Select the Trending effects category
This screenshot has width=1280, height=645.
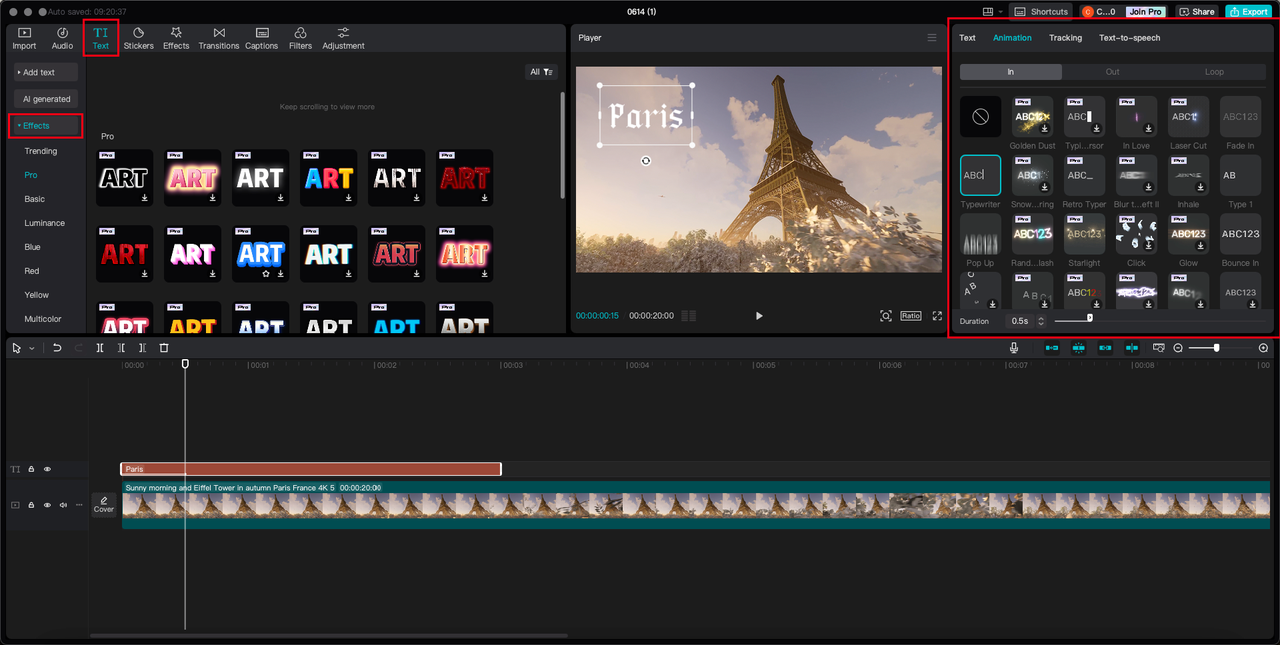[x=41, y=151]
